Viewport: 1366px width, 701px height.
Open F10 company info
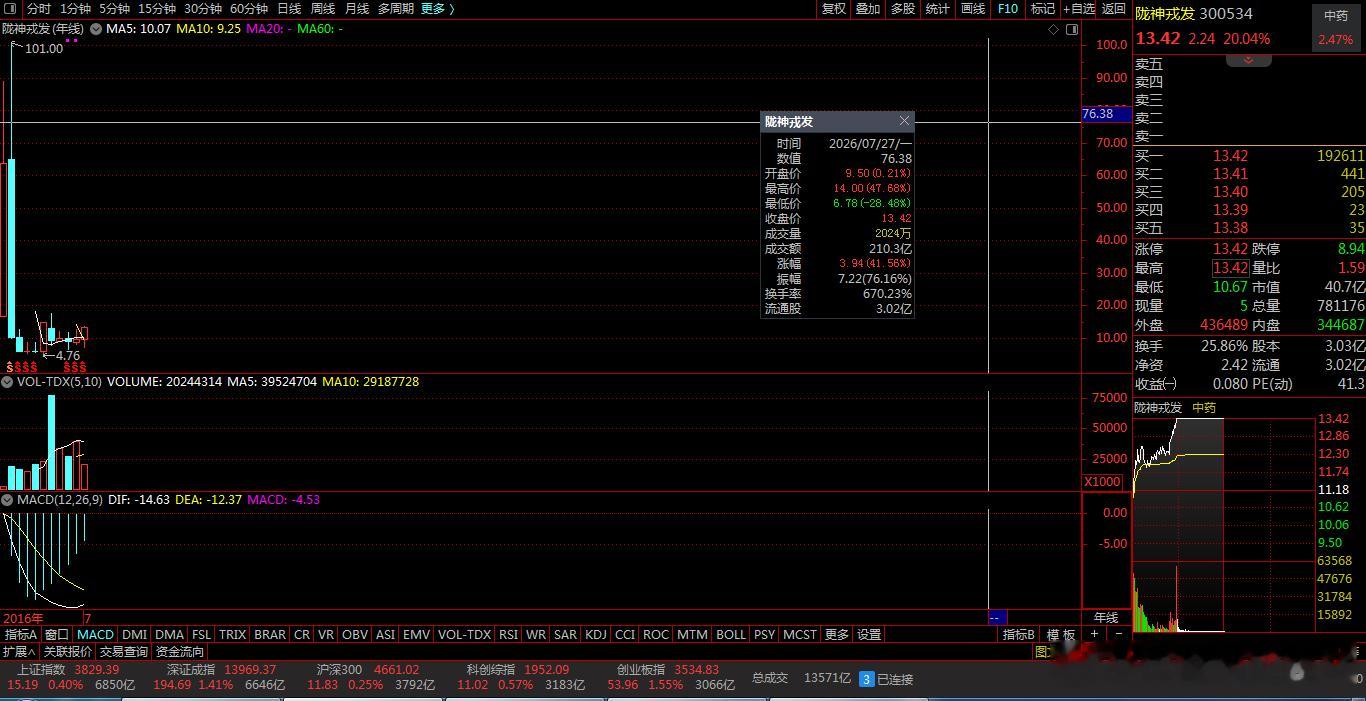click(1008, 9)
